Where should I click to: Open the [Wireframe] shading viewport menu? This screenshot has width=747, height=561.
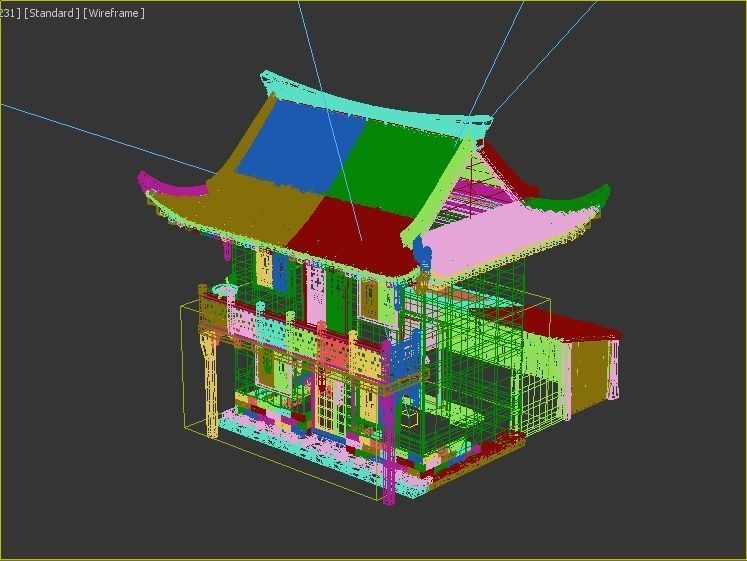[x=114, y=13]
